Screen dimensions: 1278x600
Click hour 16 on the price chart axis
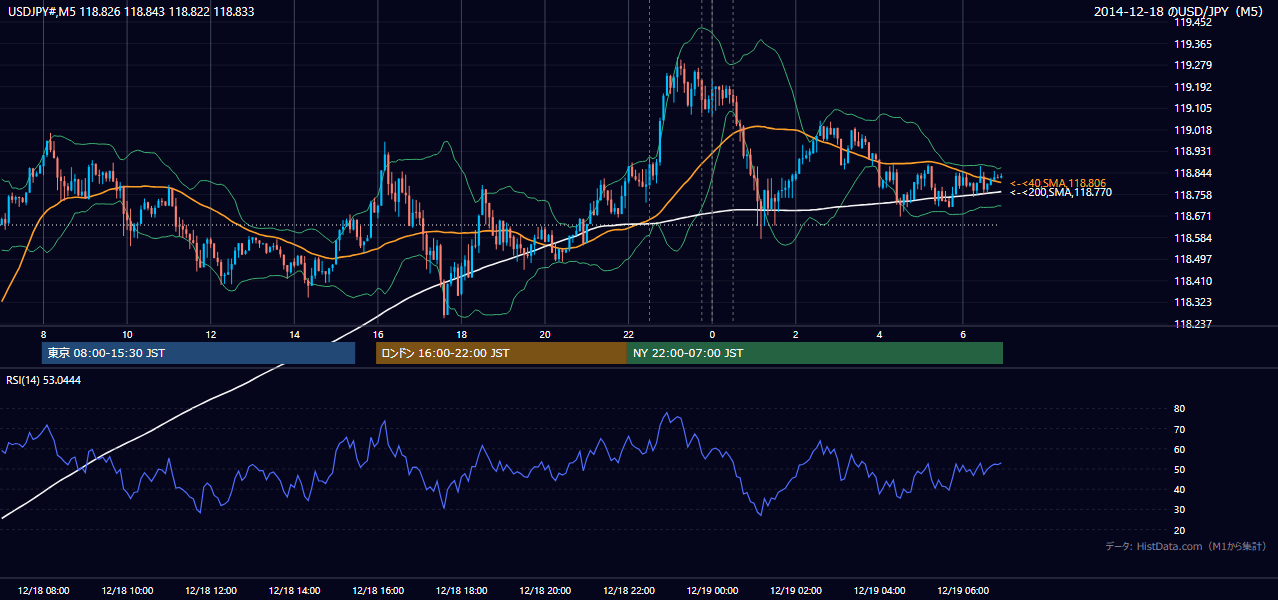(x=378, y=333)
